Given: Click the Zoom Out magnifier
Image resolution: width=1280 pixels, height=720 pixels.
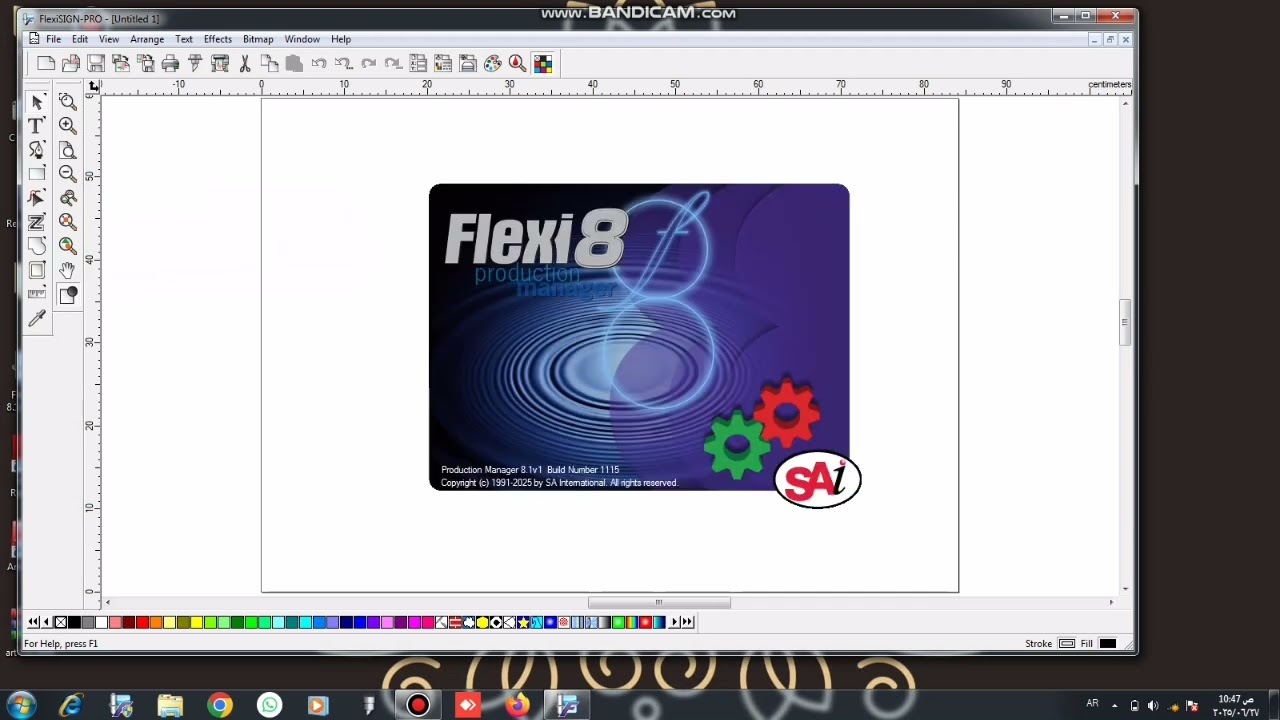Looking at the screenshot, I should click(68, 174).
